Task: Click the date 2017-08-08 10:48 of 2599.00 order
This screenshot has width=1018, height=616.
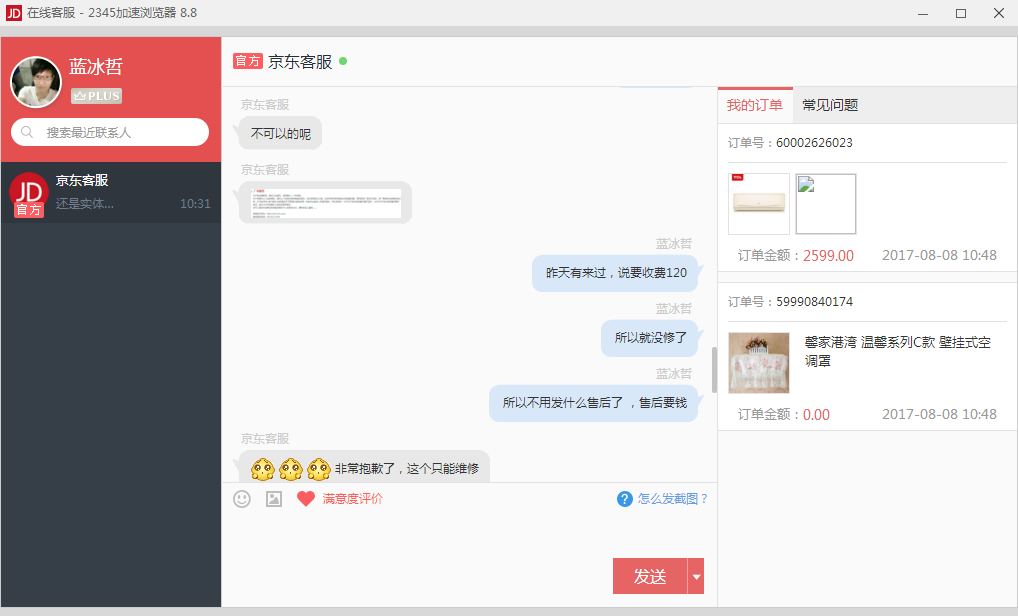Action: pyautogui.click(x=939, y=255)
